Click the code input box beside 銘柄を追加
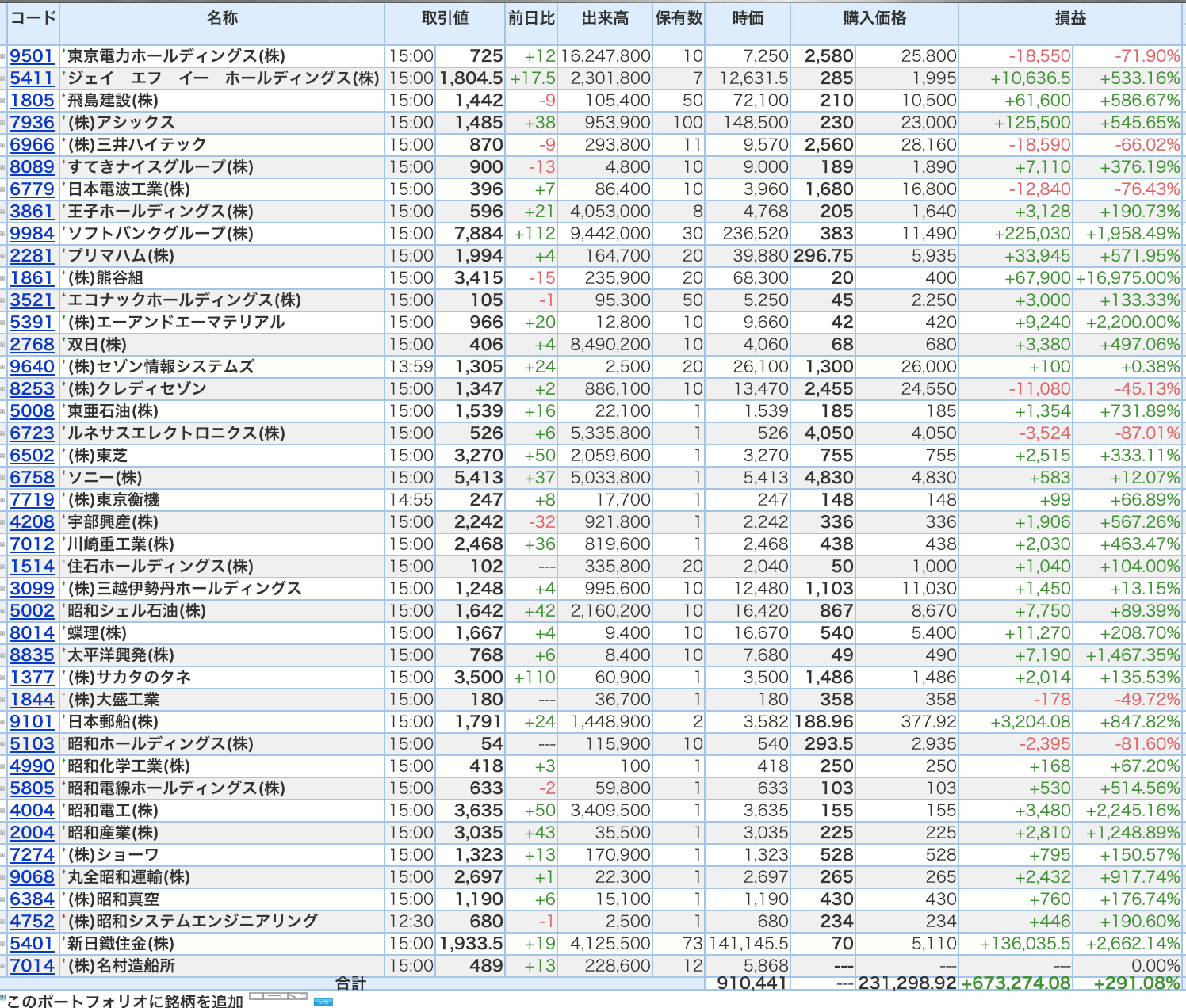This screenshot has width=1186, height=1008. [x=278, y=996]
